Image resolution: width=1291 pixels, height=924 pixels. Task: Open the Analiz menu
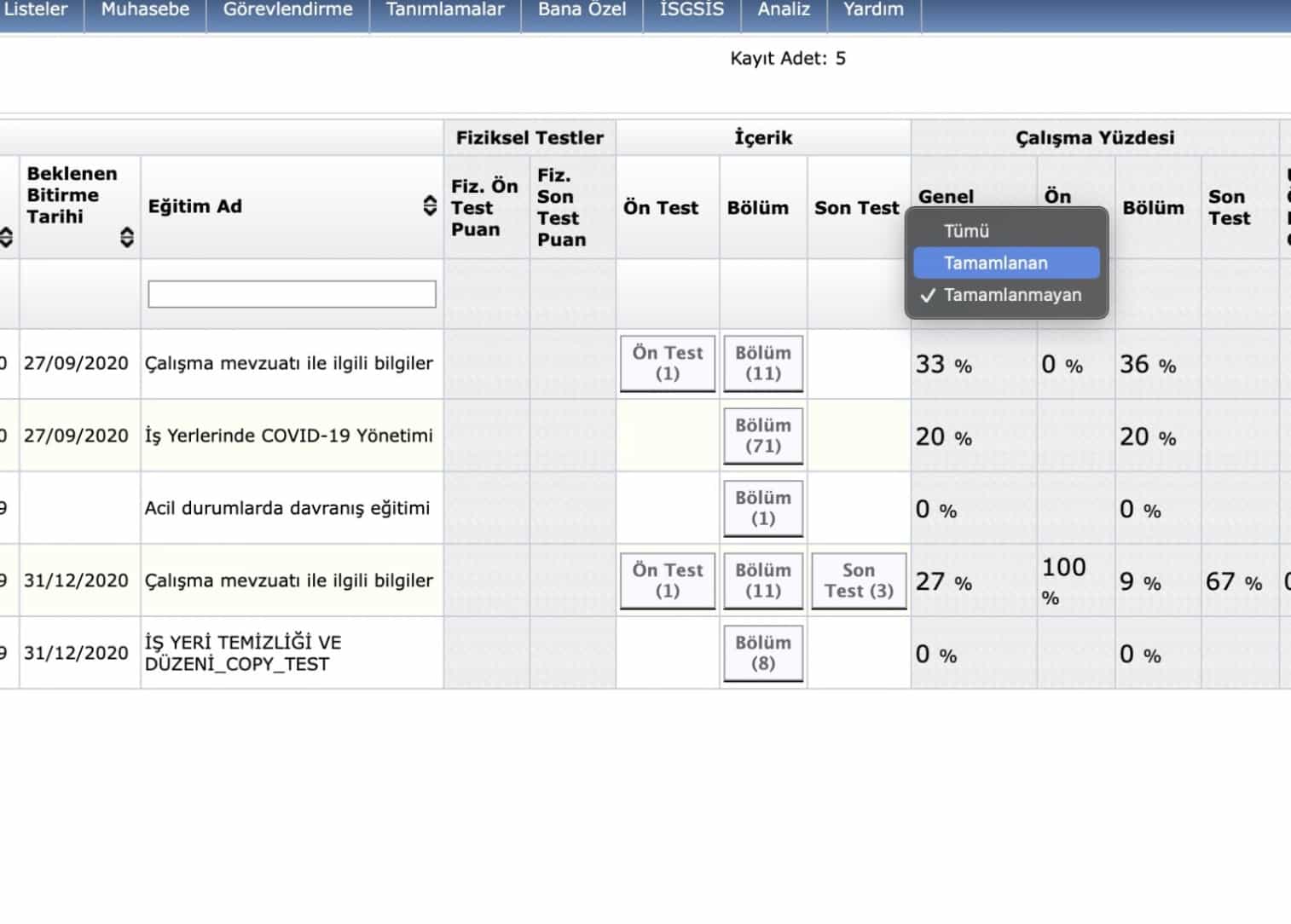tap(784, 10)
